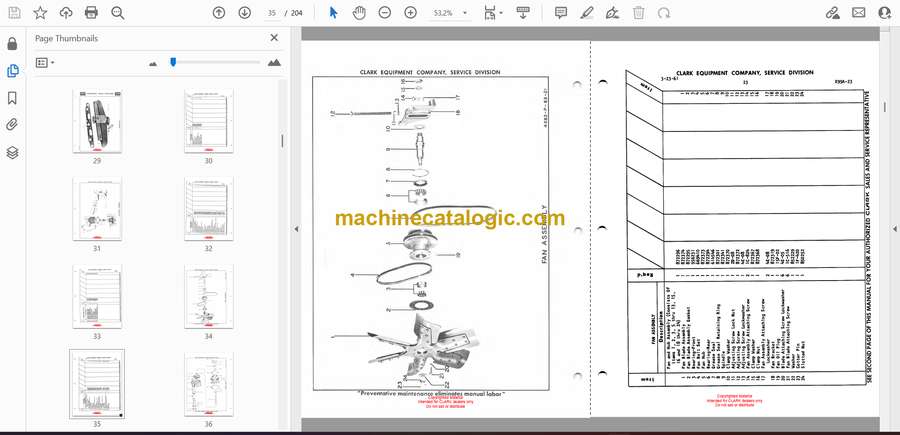
Task: Bookmark this file with the star icon
Action: [40, 13]
